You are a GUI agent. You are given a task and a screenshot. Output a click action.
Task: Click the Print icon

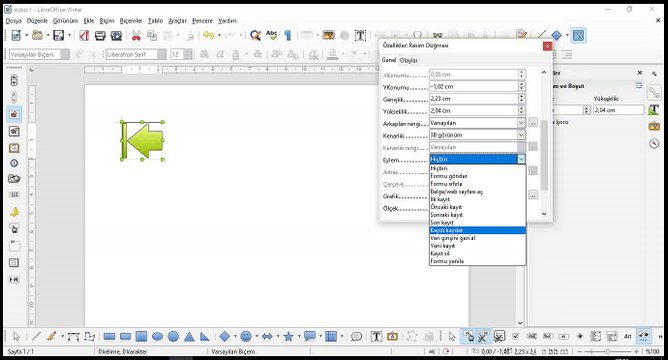pos(100,35)
